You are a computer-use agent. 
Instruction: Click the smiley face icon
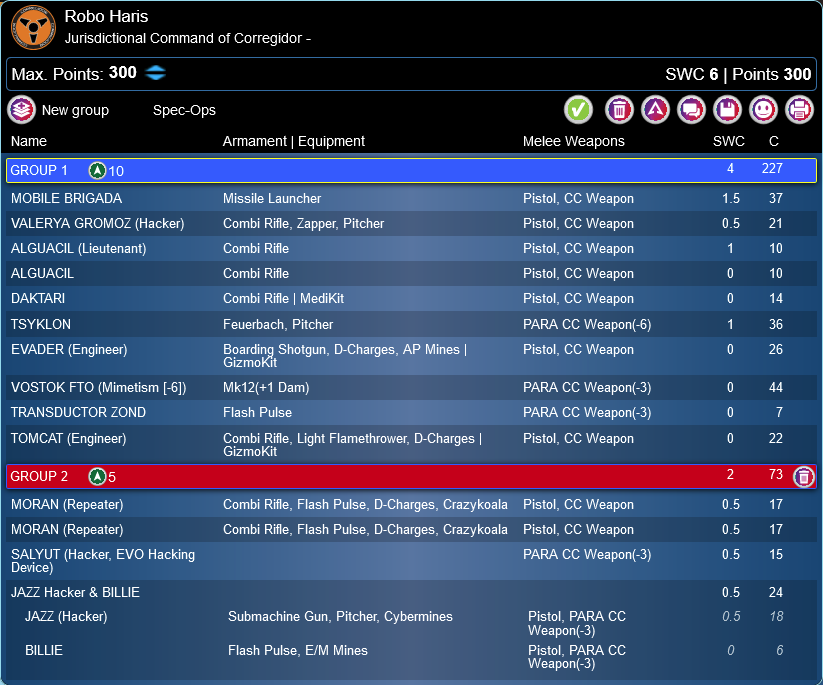(763, 110)
